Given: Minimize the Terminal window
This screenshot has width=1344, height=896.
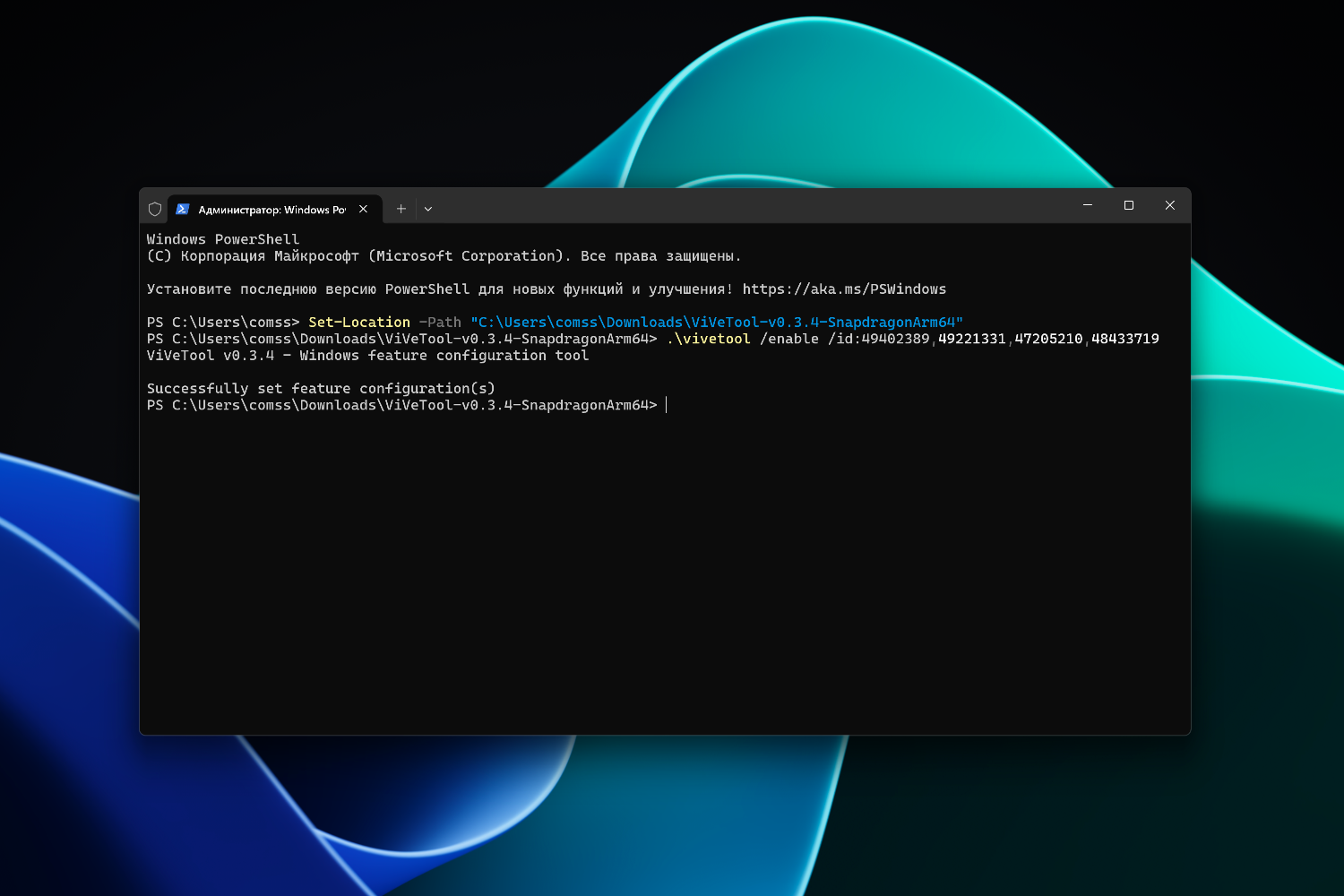Looking at the screenshot, I should point(1088,205).
